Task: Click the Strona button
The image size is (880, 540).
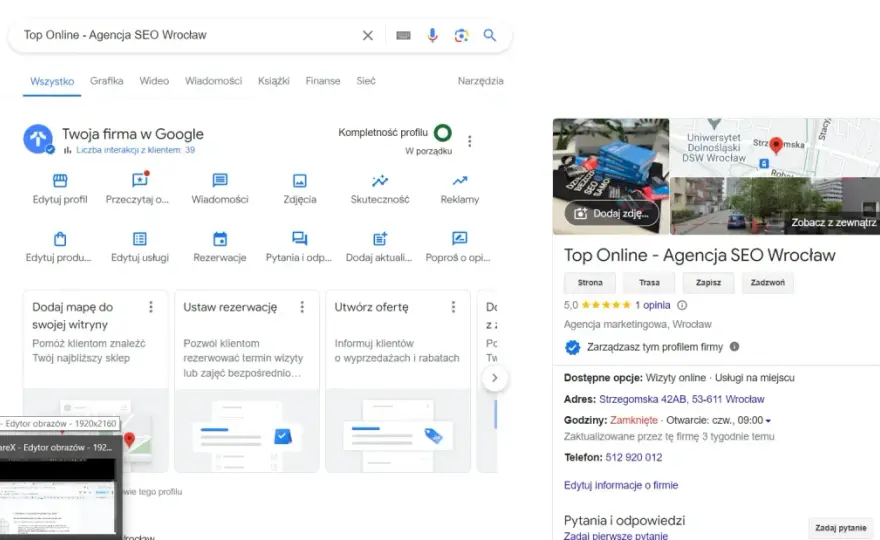Action: click(590, 282)
